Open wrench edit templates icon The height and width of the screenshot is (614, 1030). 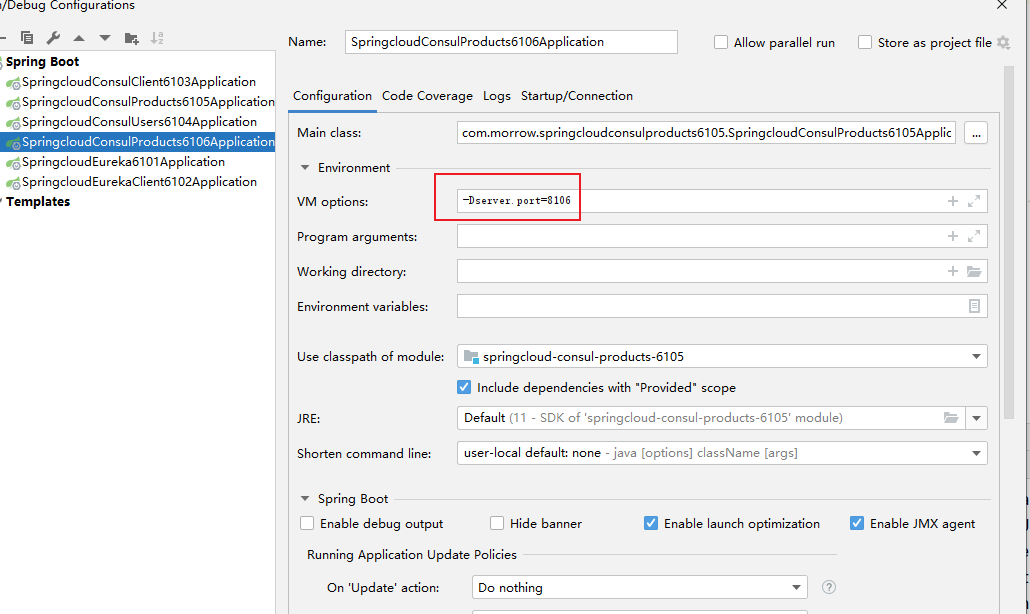53,38
